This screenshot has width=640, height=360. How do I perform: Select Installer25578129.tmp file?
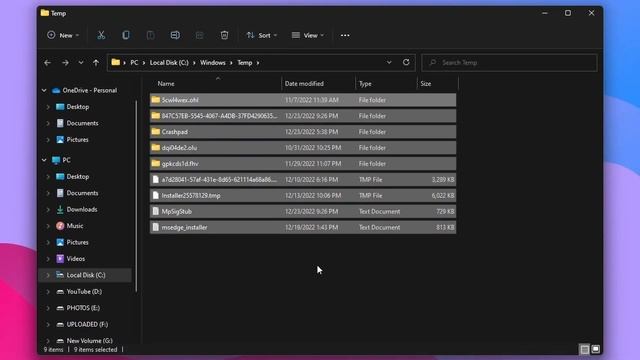pos(303,196)
